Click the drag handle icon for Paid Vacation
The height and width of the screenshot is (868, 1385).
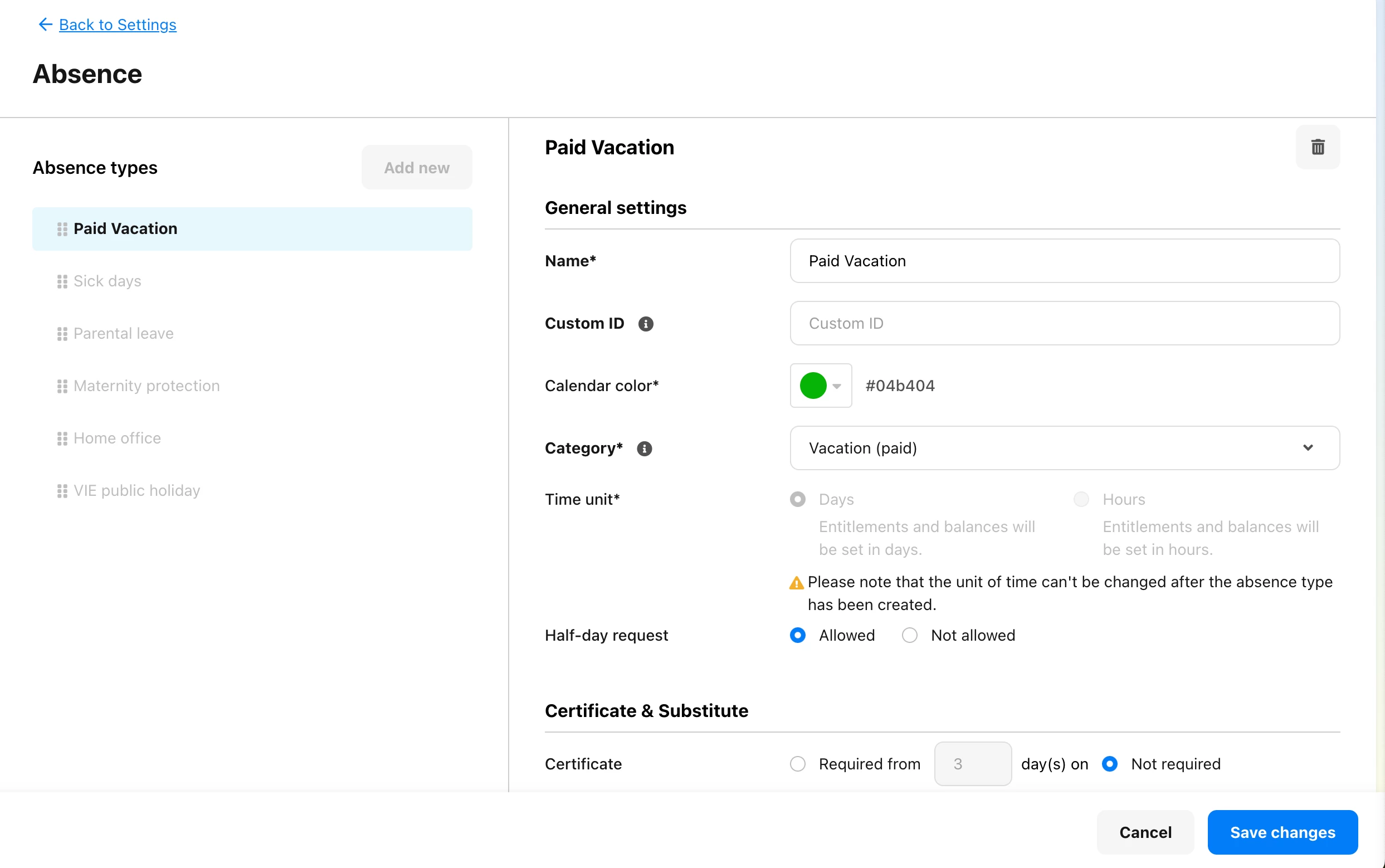point(62,229)
